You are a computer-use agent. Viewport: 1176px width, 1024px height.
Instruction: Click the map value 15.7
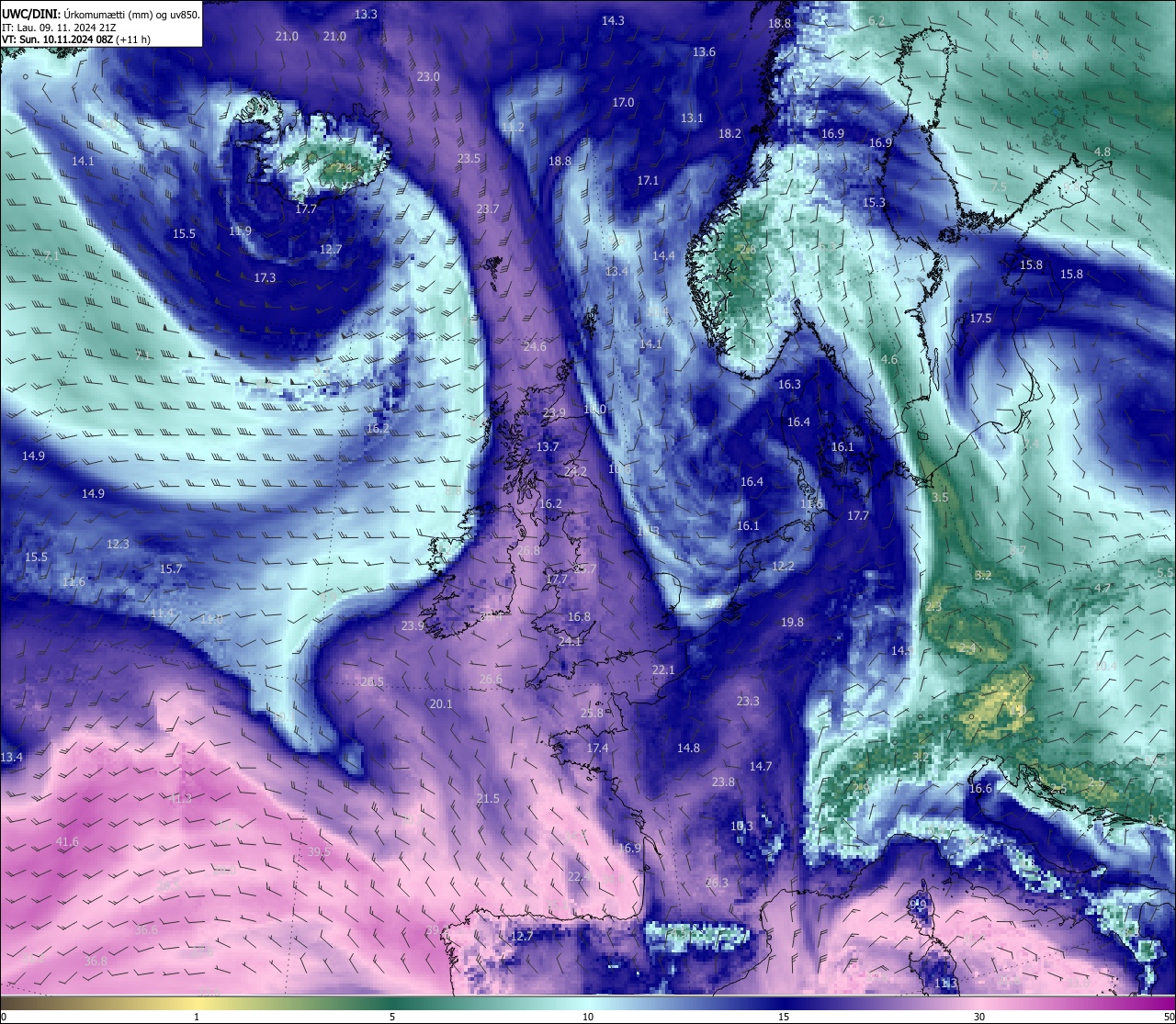[x=171, y=569]
